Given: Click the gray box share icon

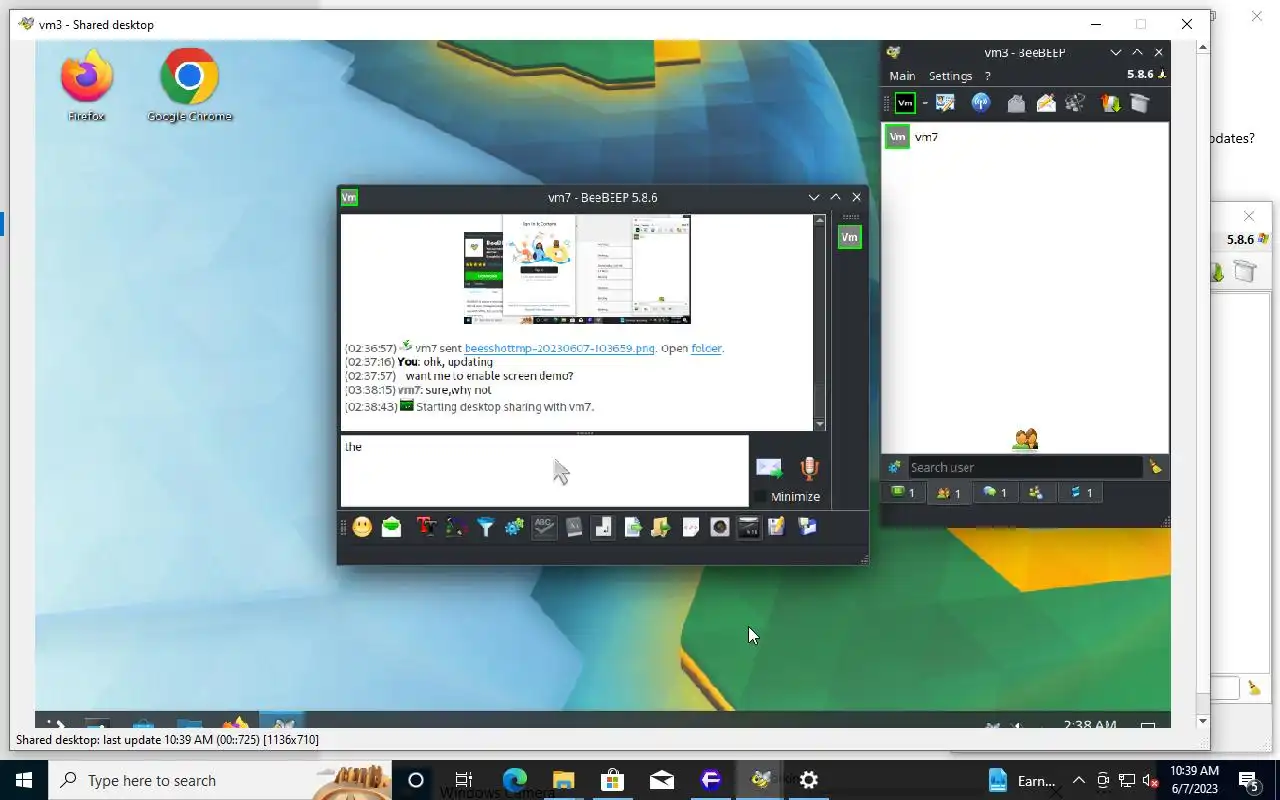Looking at the screenshot, I should (1140, 103).
